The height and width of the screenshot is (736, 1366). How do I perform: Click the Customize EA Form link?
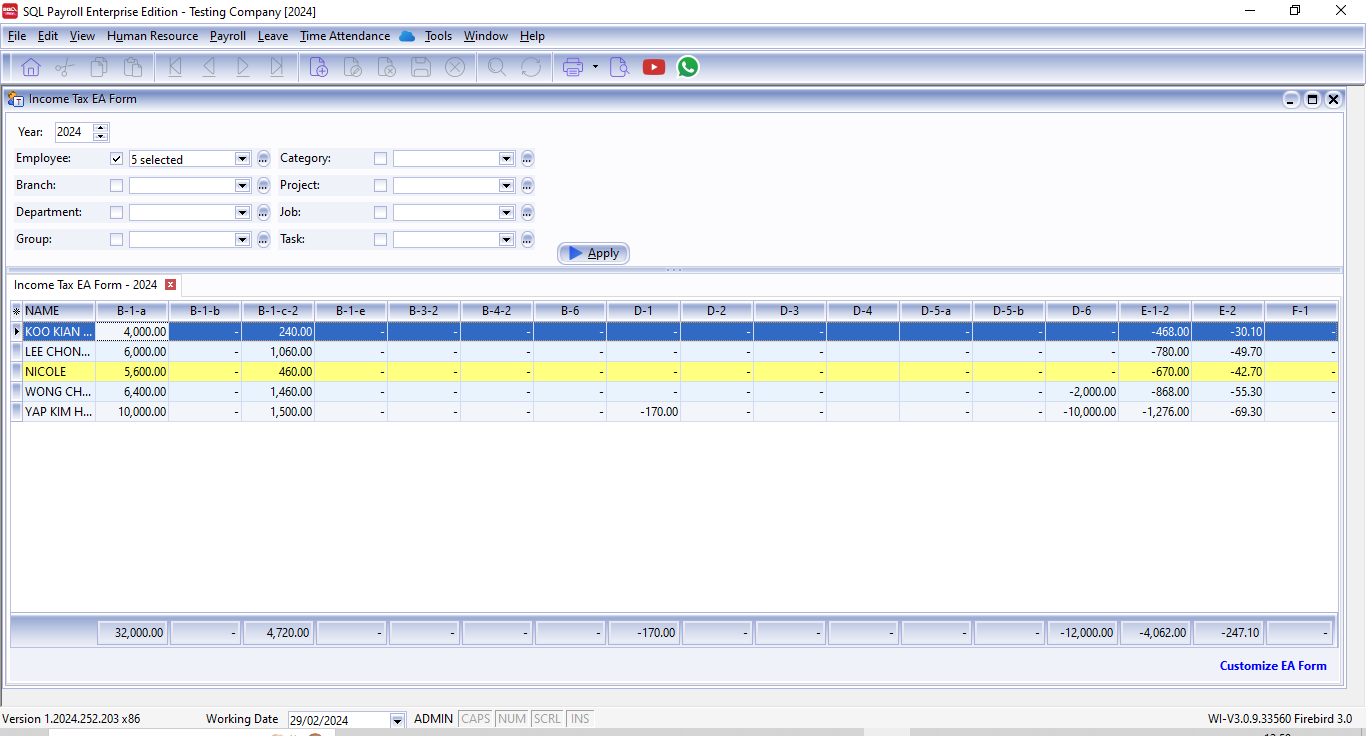tap(1272, 666)
